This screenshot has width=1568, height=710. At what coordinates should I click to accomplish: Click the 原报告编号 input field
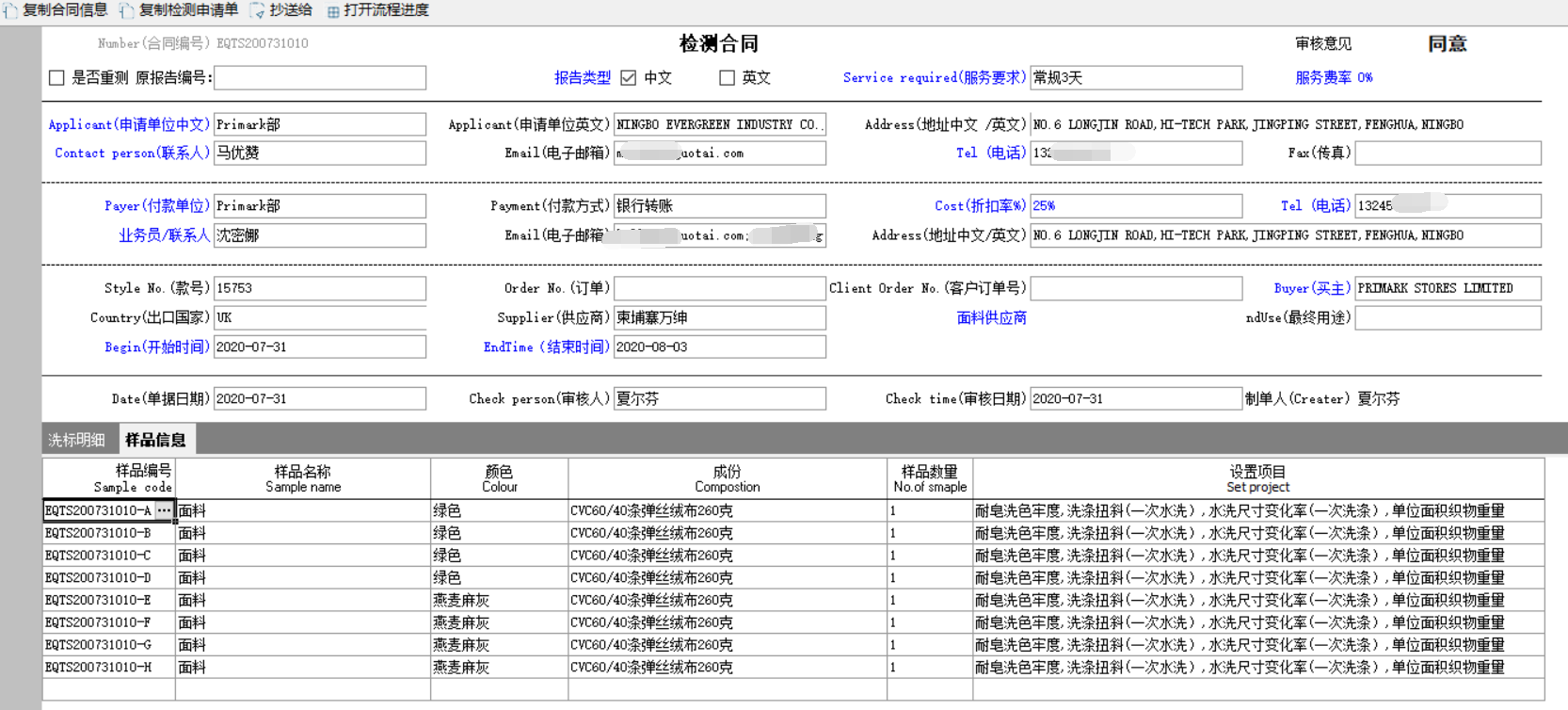(320, 77)
